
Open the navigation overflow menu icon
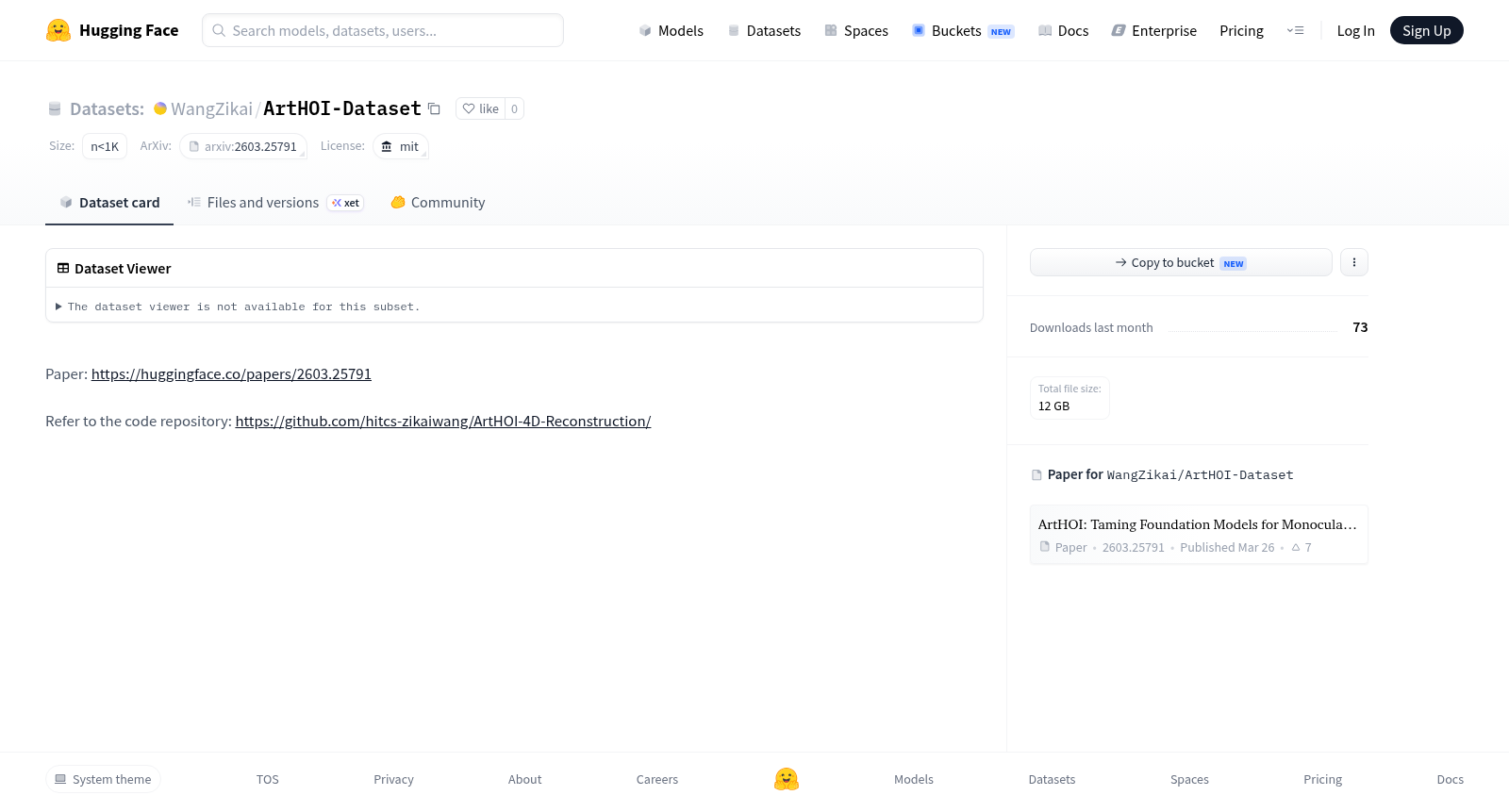1295,30
